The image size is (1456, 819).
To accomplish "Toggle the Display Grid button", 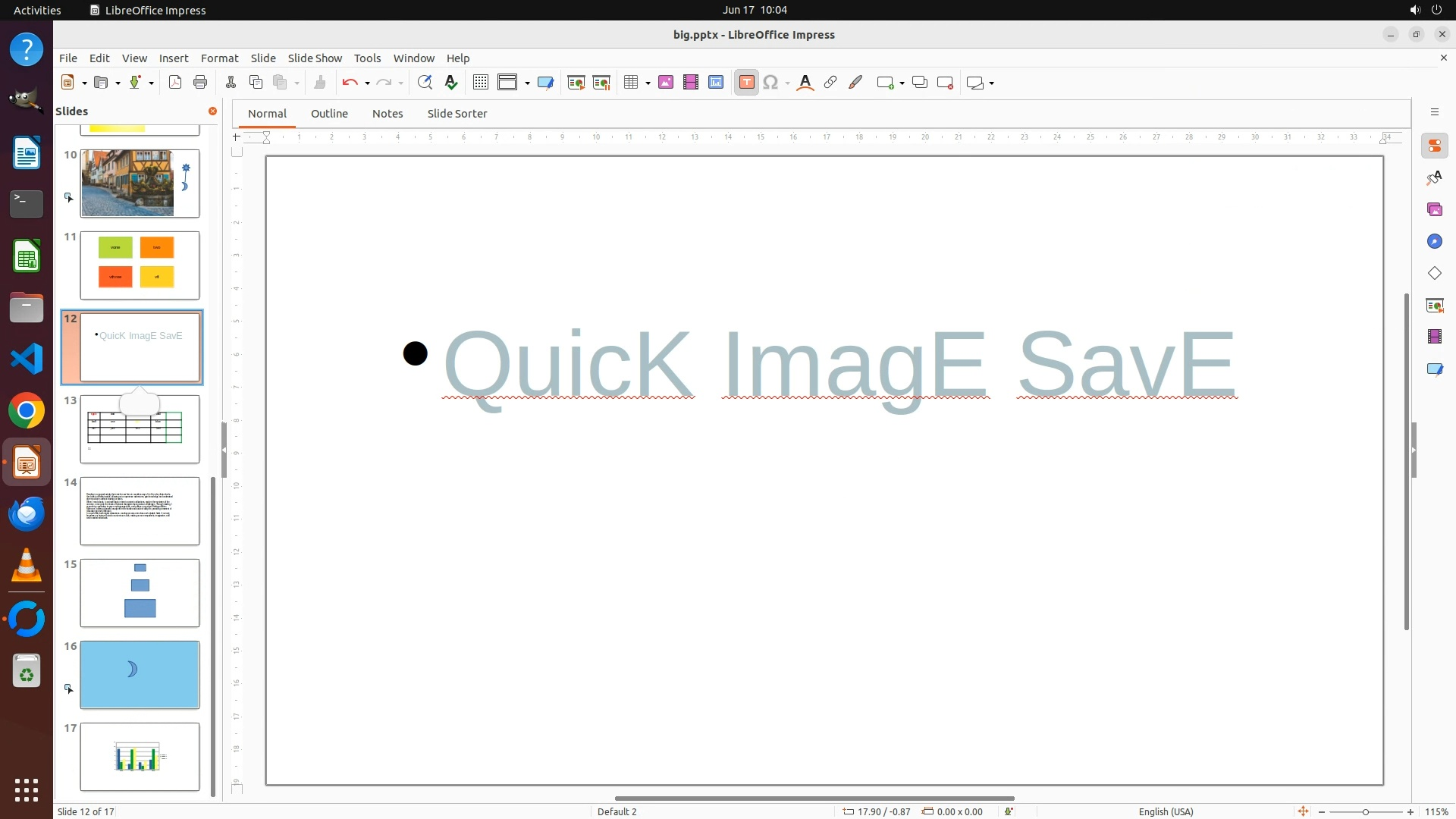I will (481, 83).
